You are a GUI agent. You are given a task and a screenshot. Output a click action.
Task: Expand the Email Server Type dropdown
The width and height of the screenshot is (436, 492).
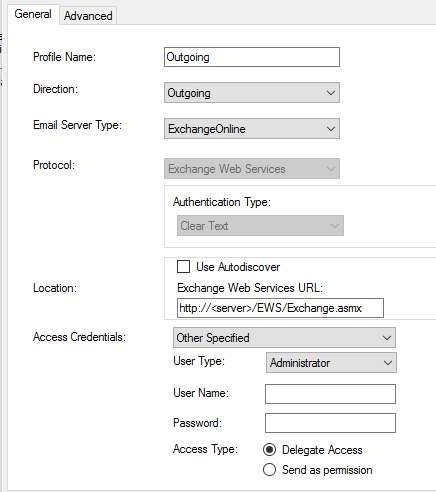(252, 129)
